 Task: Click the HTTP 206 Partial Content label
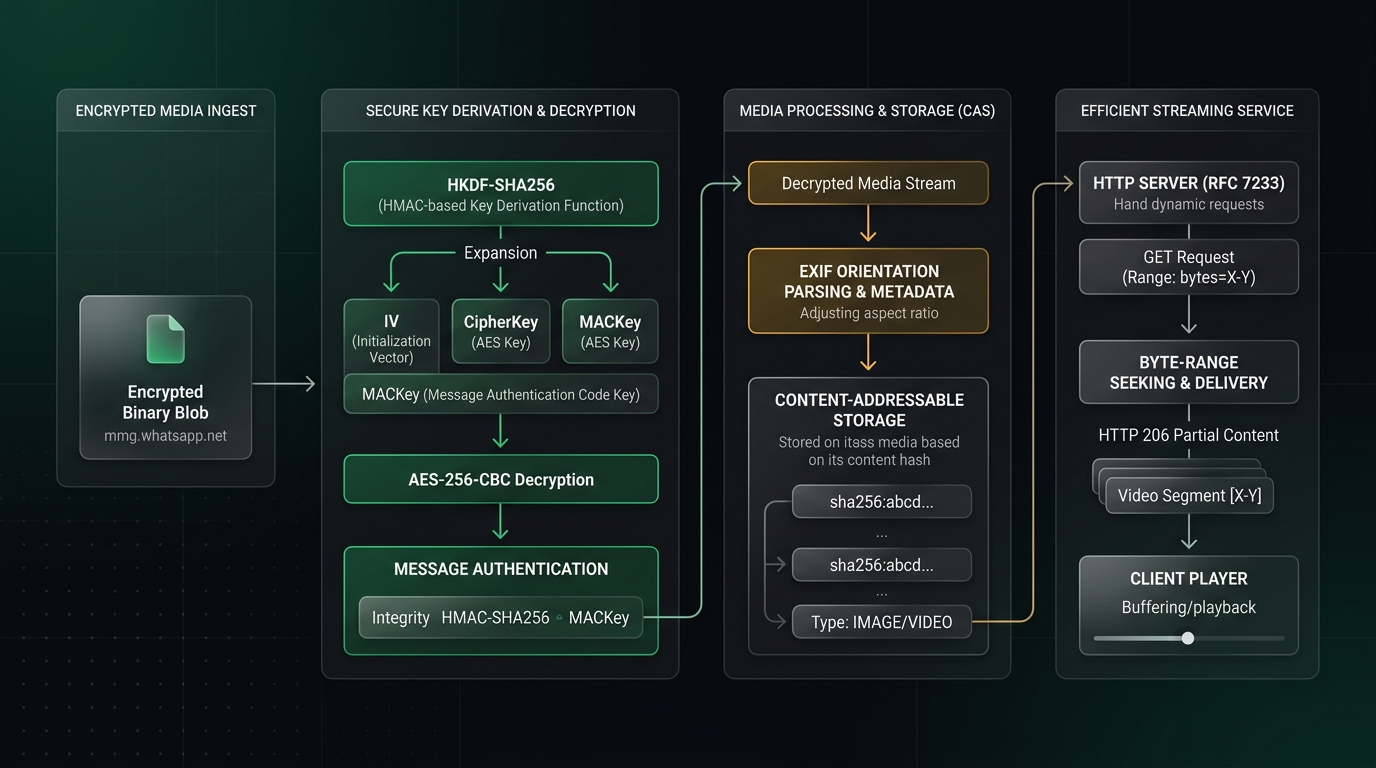(1189, 435)
